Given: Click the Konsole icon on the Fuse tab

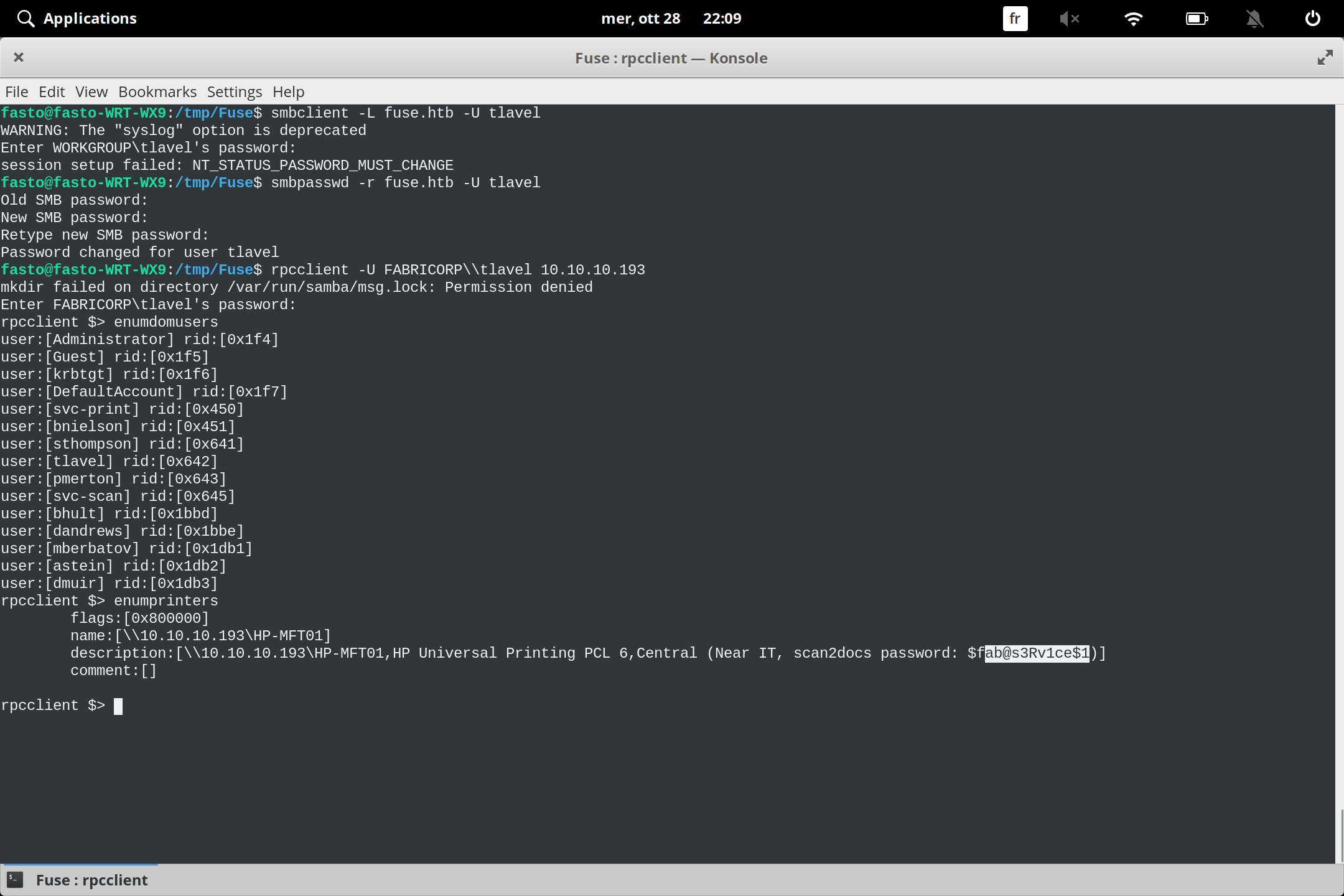Looking at the screenshot, I should click(x=16, y=880).
